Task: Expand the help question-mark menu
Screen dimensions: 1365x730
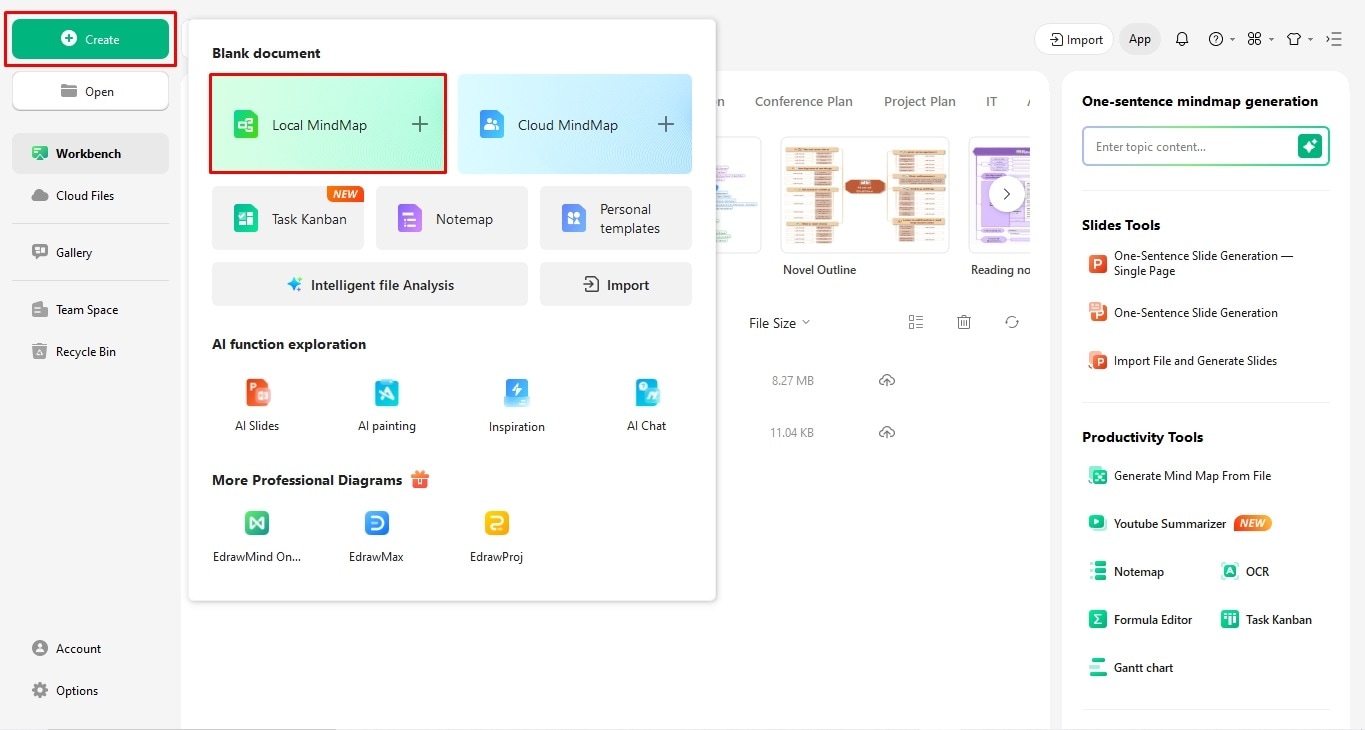Action: [x=1221, y=39]
